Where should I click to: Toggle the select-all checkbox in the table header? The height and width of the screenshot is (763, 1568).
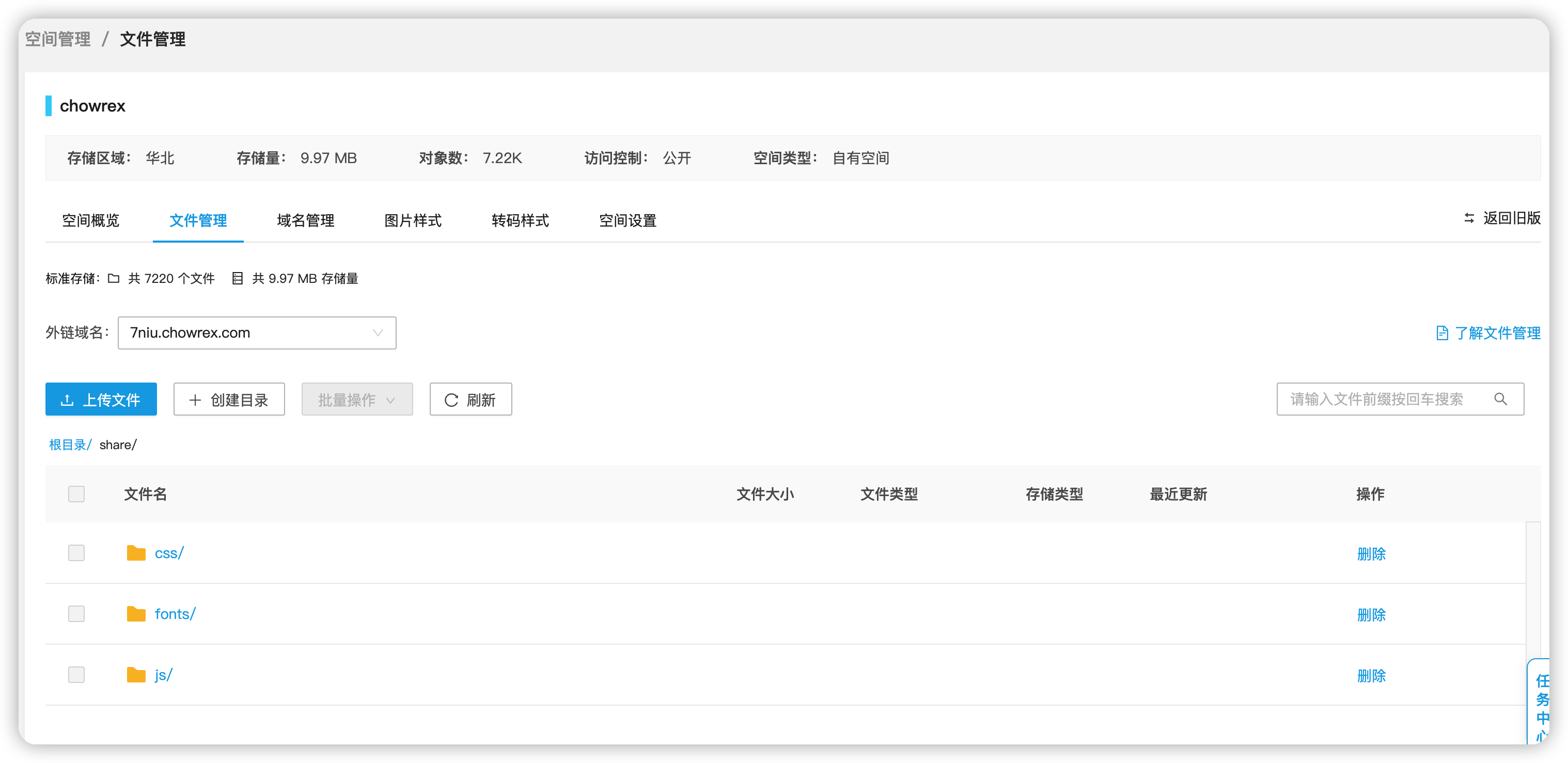[76, 494]
